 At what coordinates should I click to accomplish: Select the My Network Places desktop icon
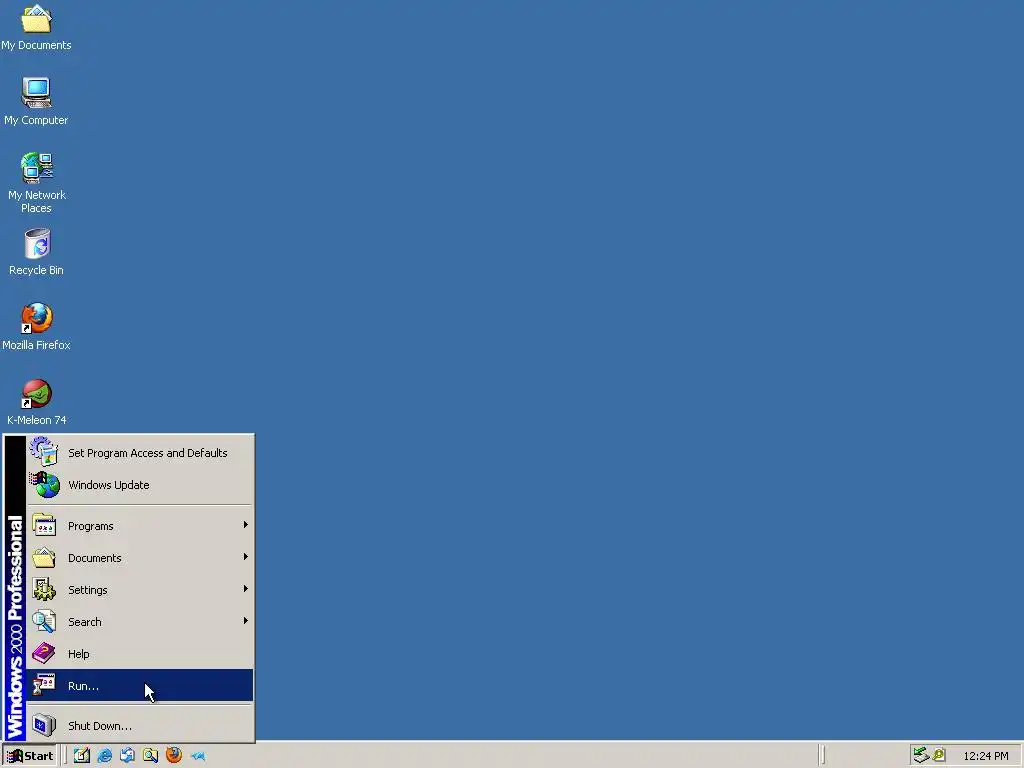37,183
